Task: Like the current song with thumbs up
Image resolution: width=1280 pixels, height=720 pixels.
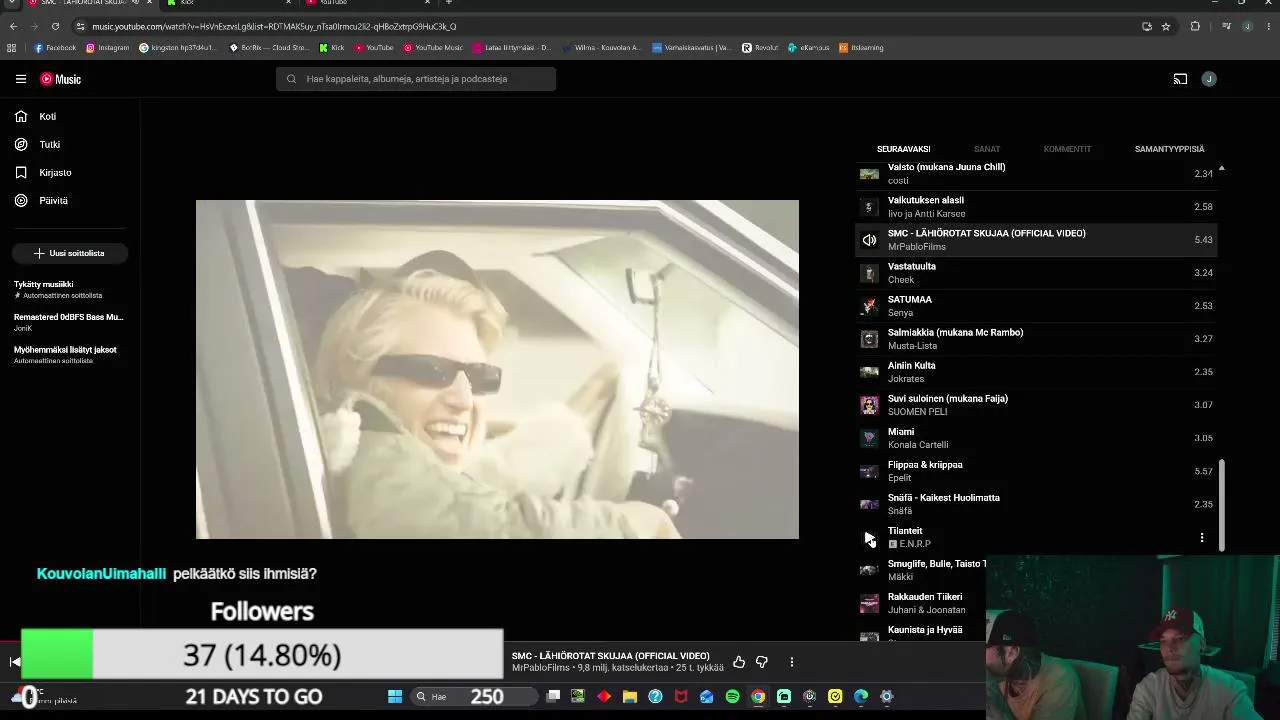Action: tap(739, 662)
